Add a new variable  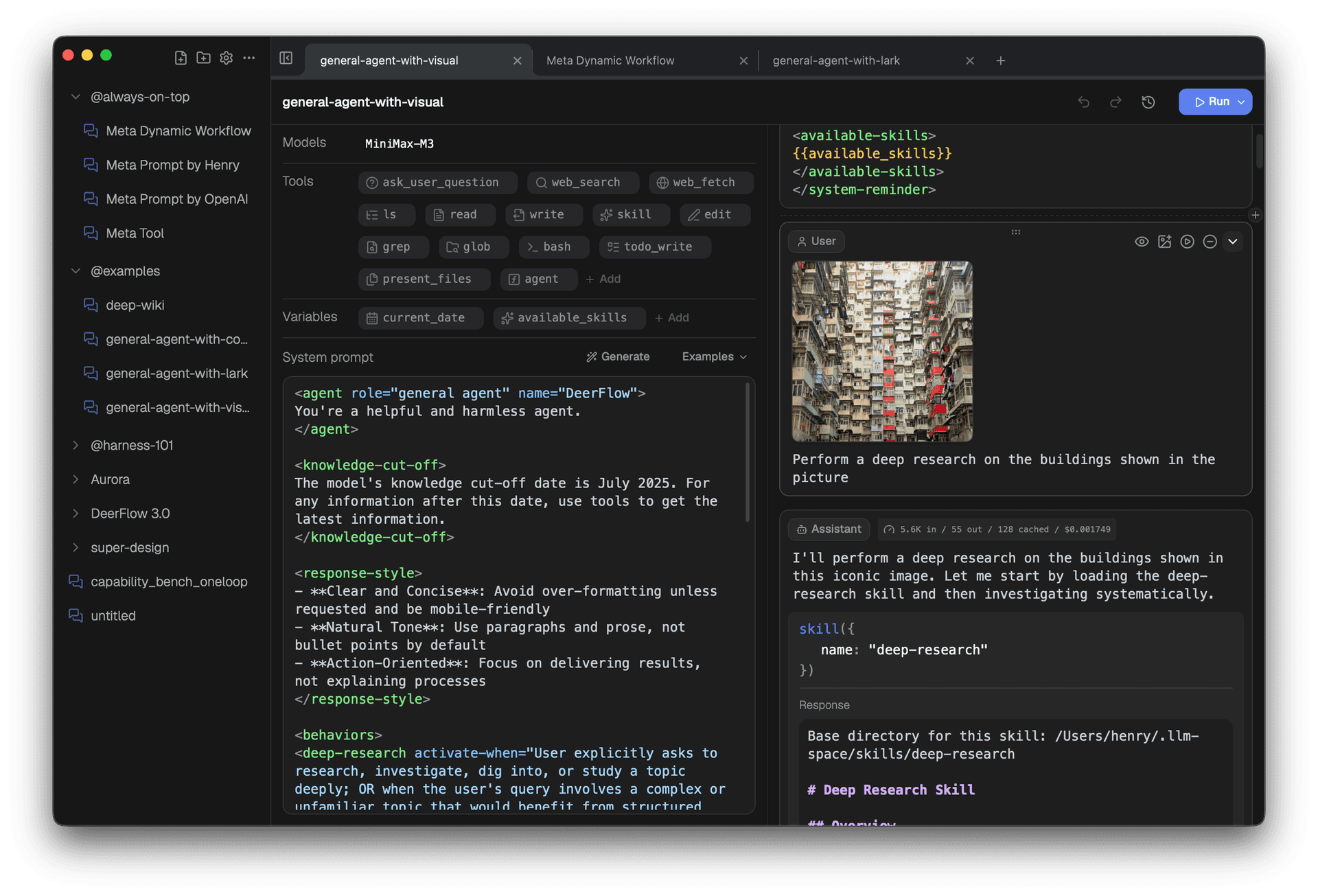pyautogui.click(x=672, y=318)
